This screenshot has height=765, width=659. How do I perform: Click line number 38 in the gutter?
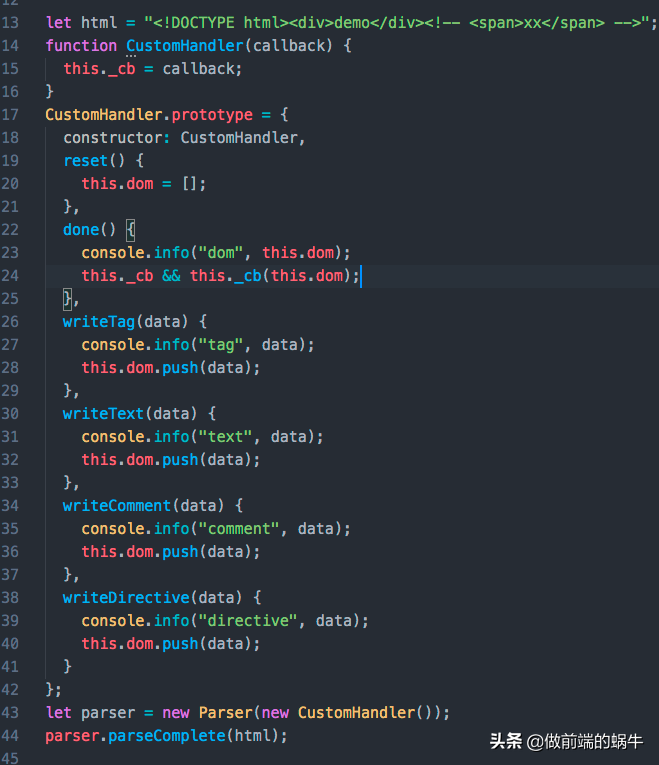(10, 598)
